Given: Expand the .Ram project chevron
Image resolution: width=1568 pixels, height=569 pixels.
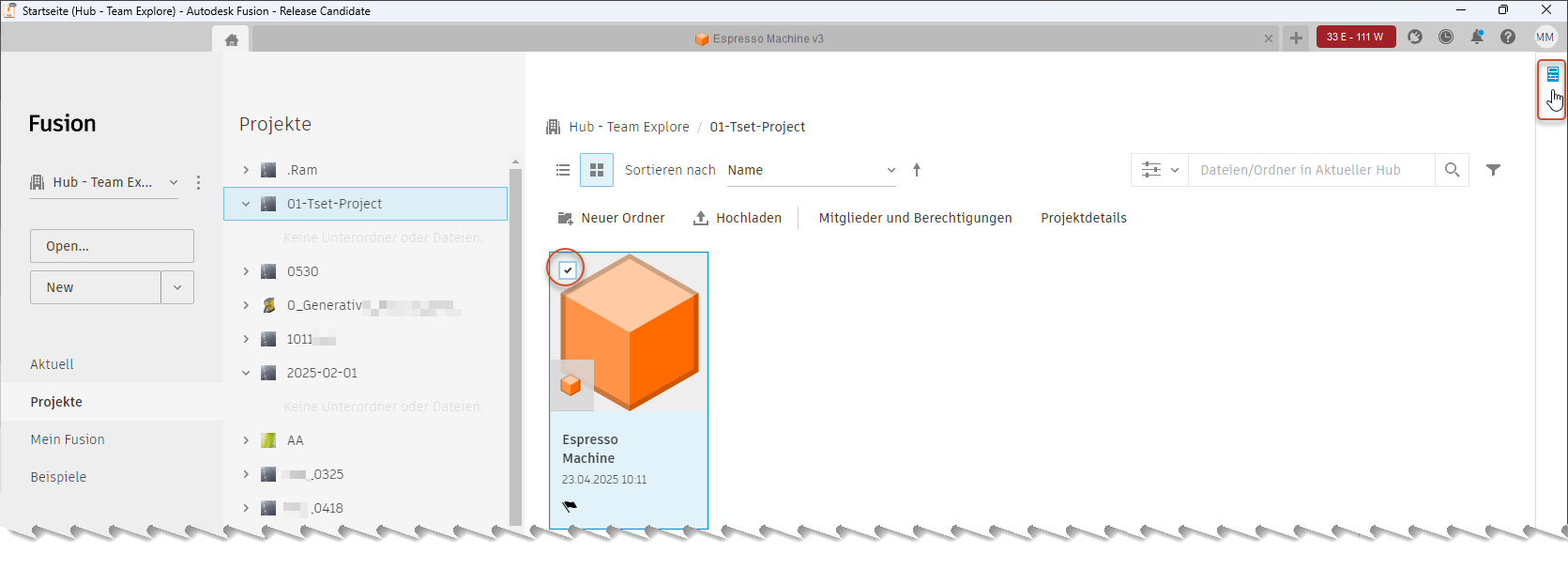Looking at the screenshot, I should coord(246,170).
